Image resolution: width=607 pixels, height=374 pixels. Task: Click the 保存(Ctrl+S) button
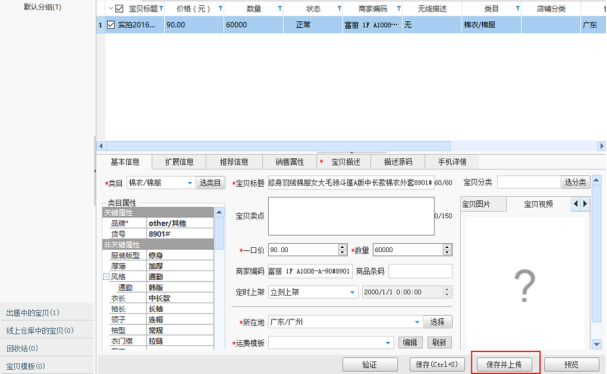(437, 364)
